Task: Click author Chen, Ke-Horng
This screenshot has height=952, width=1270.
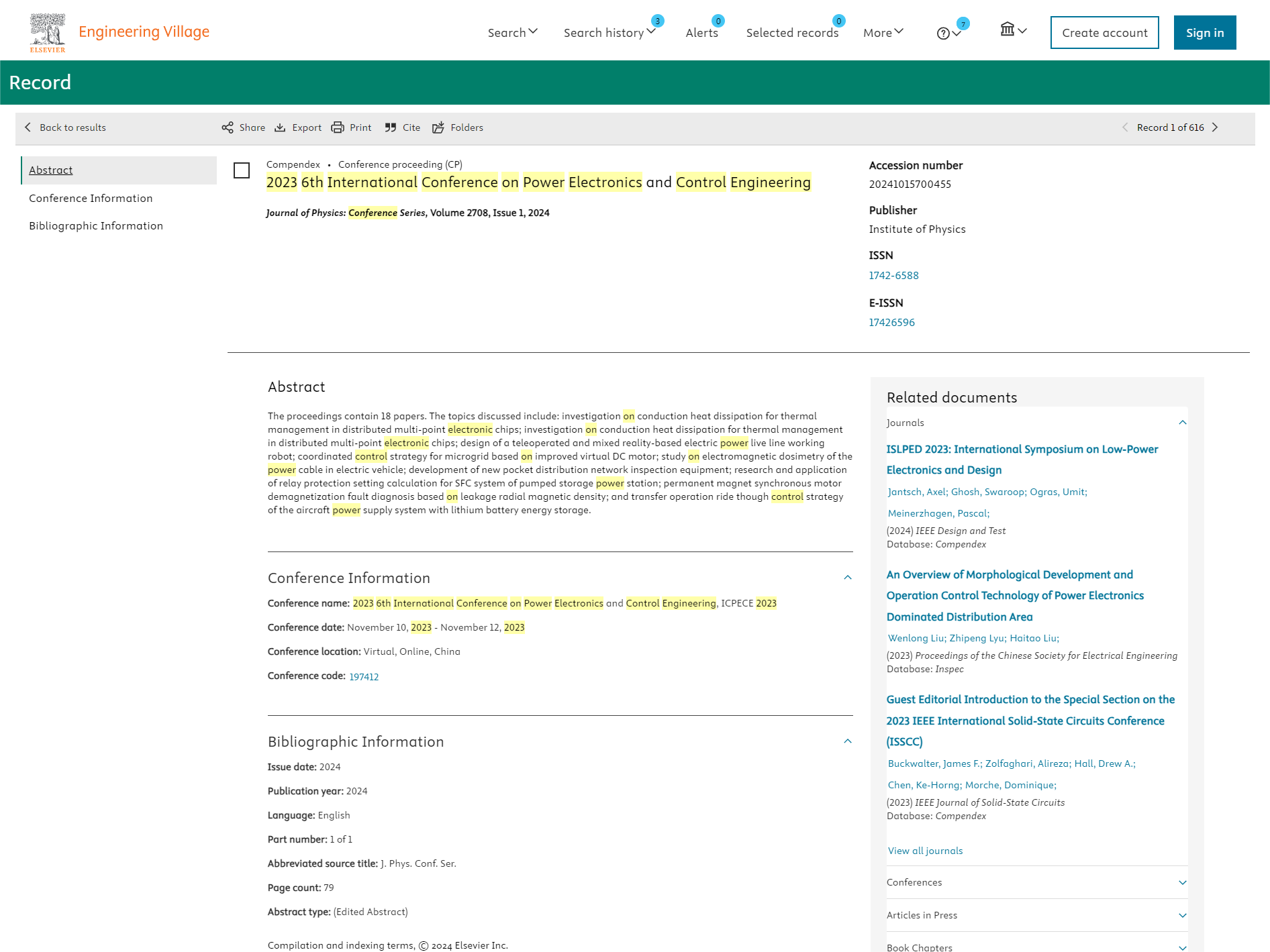Action: 924,785
